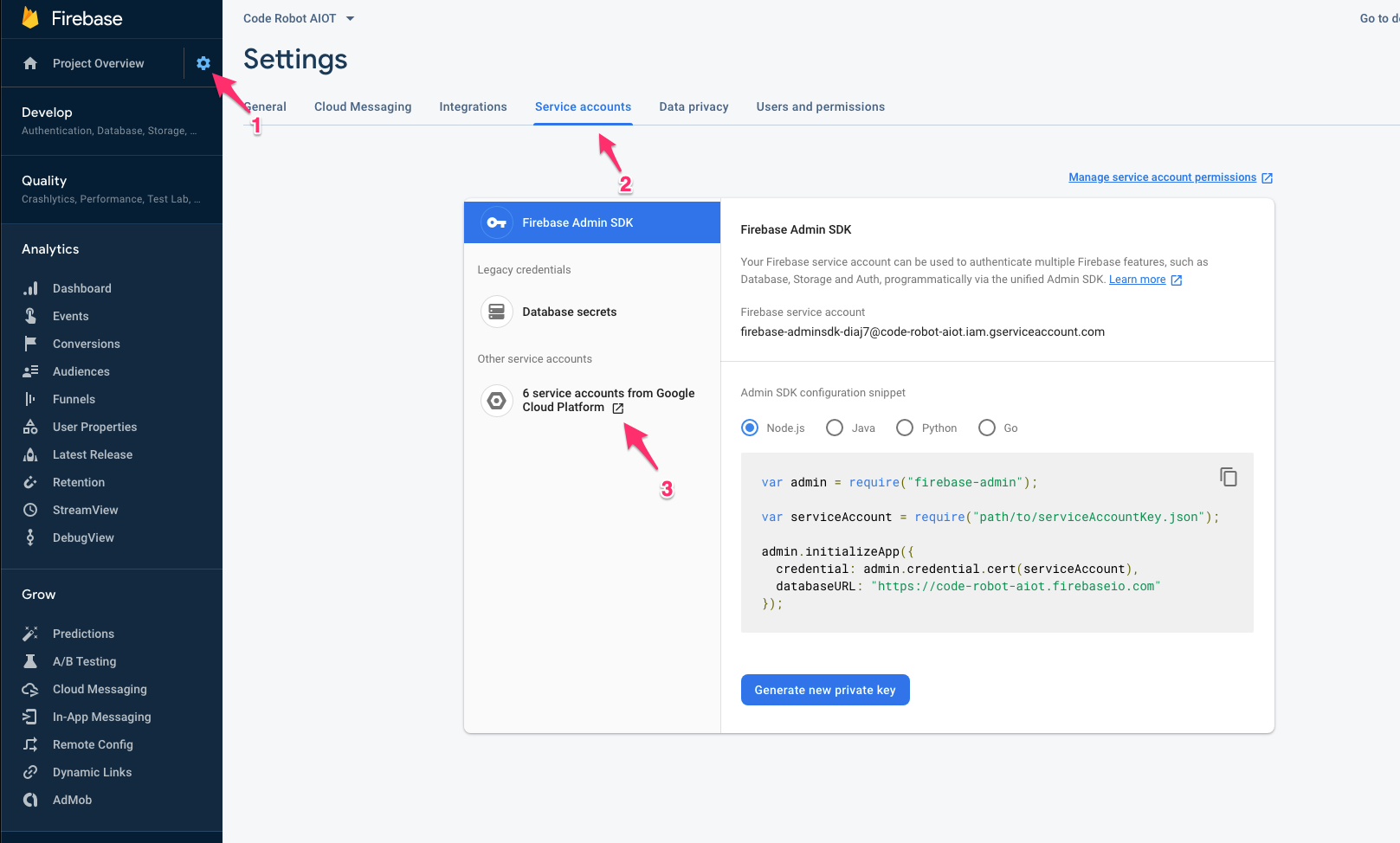Select the Node.js radio button
The height and width of the screenshot is (843, 1400).
750,428
